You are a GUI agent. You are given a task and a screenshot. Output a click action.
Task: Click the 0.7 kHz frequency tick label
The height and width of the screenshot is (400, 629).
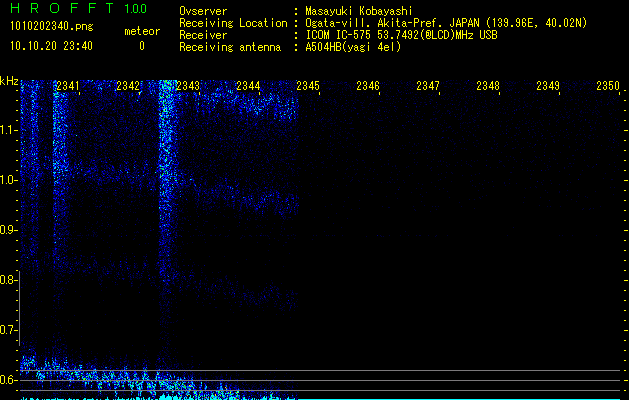pyautogui.click(x=8, y=330)
